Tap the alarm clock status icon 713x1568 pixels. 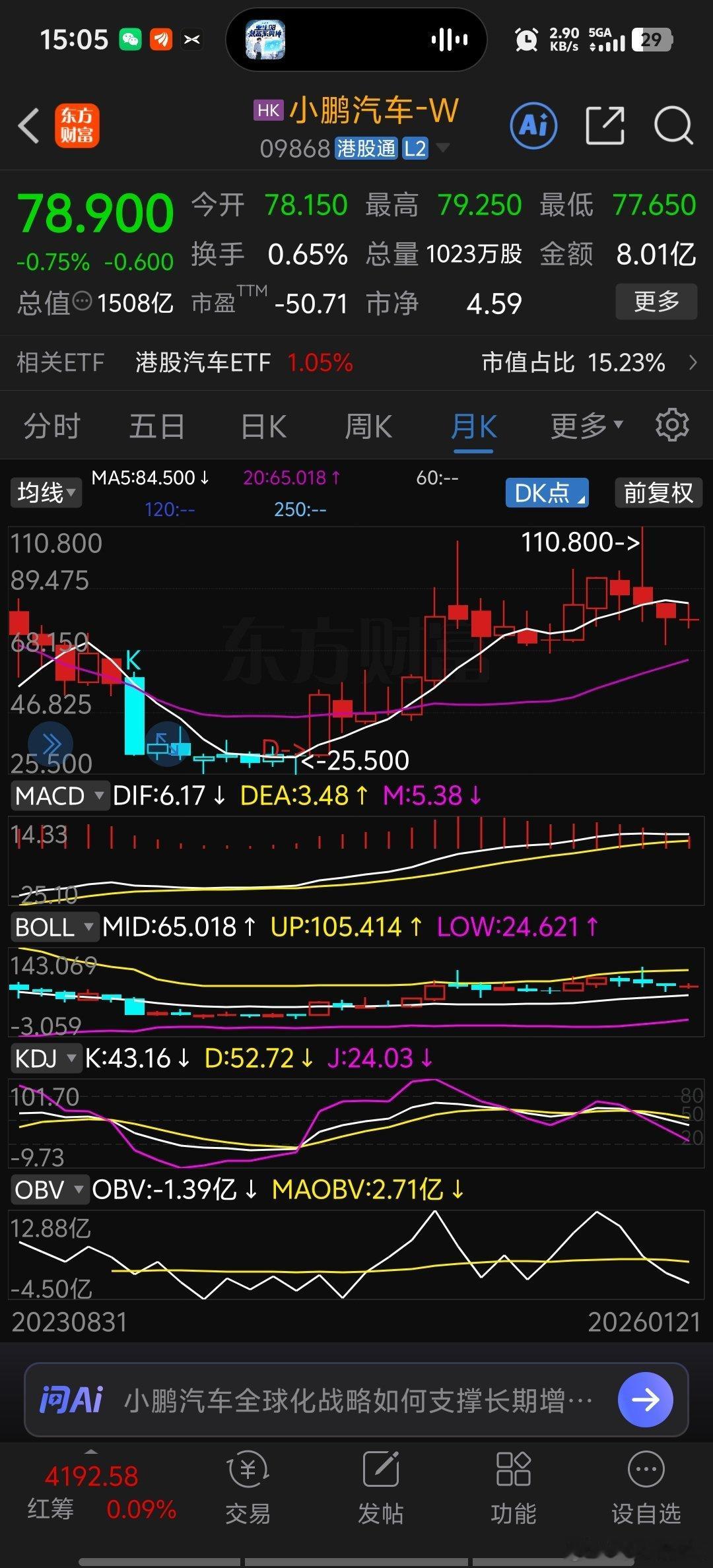pos(526,40)
